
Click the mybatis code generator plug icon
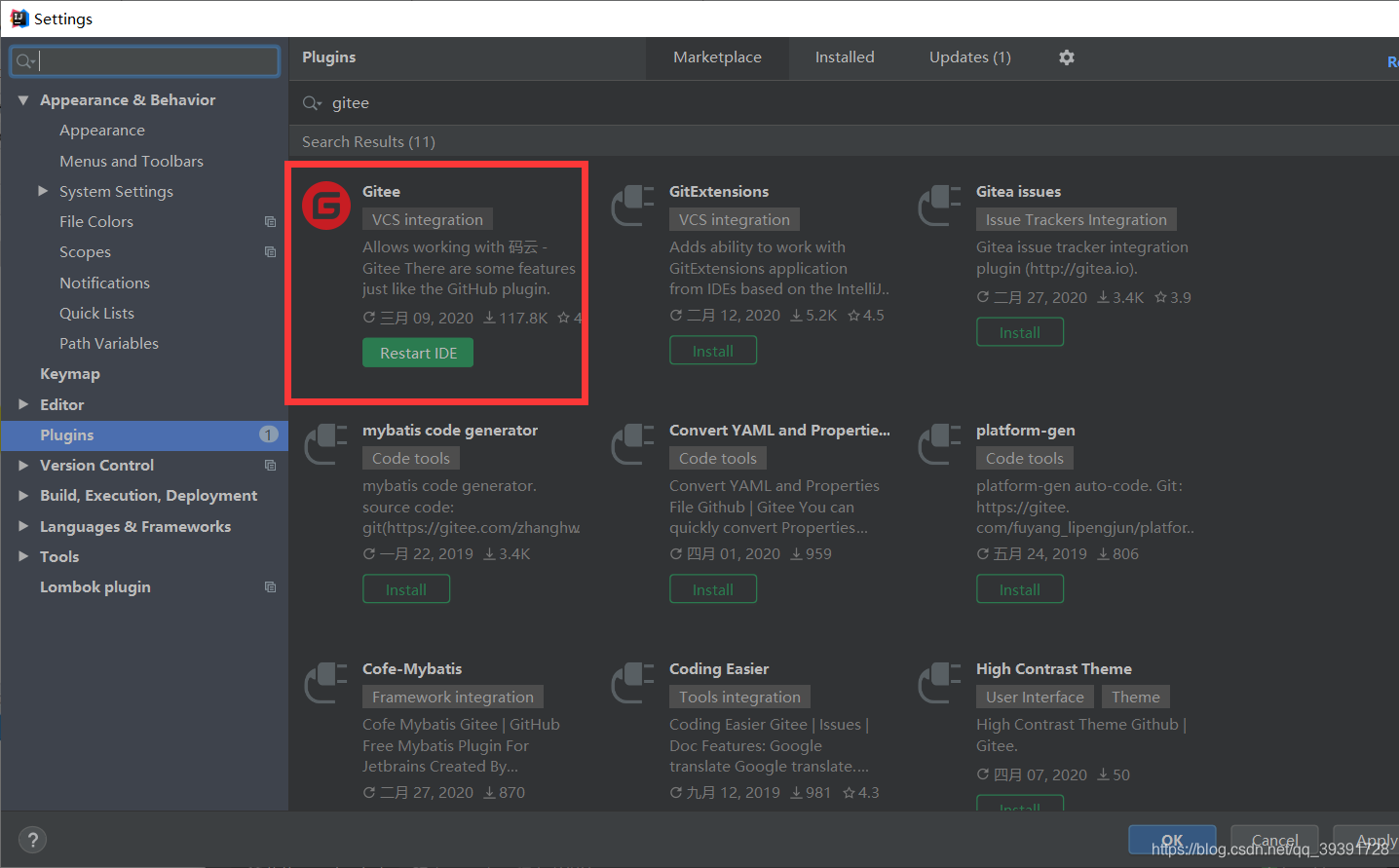pyautogui.click(x=326, y=444)
